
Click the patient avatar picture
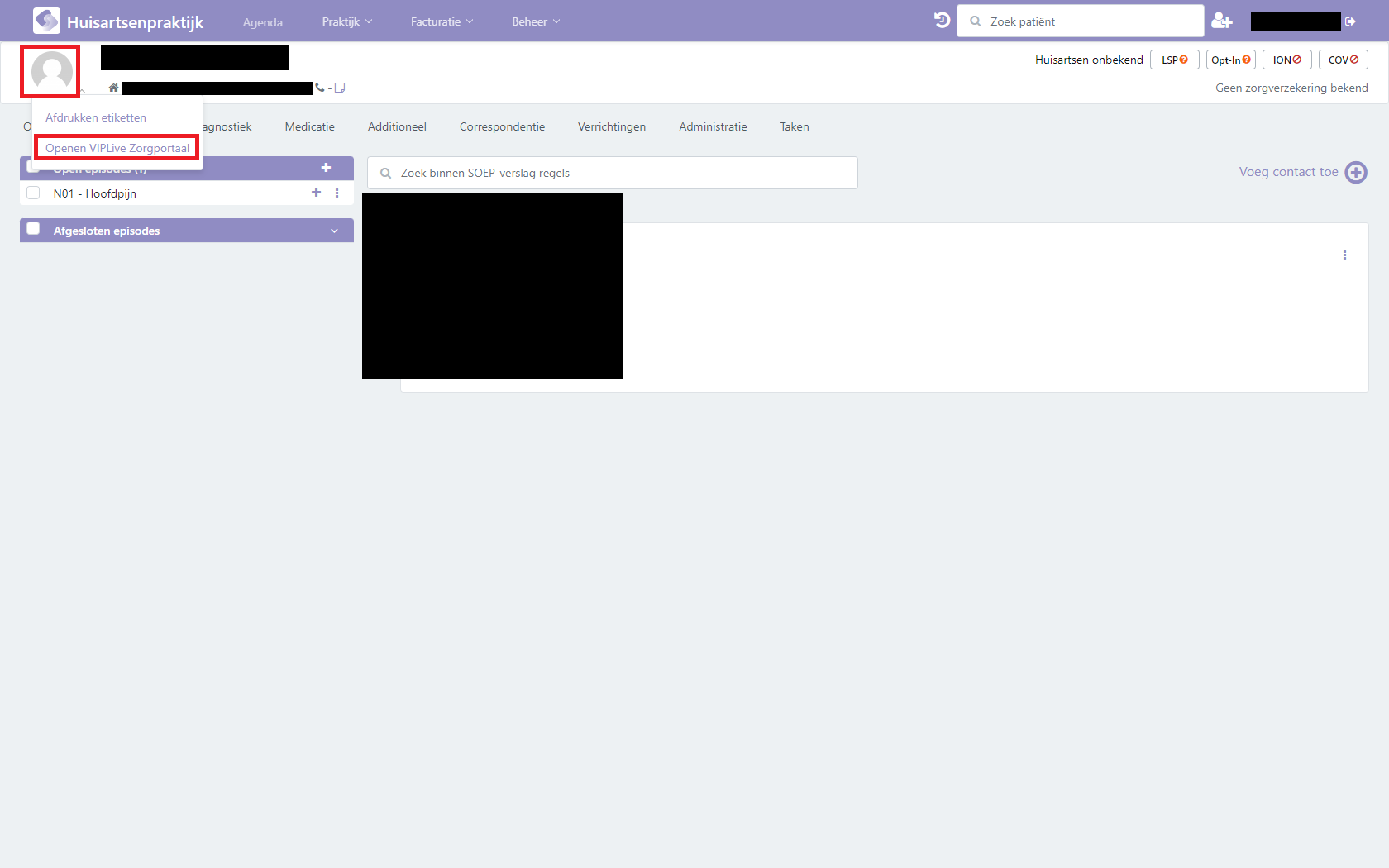(x=51, y=72)
